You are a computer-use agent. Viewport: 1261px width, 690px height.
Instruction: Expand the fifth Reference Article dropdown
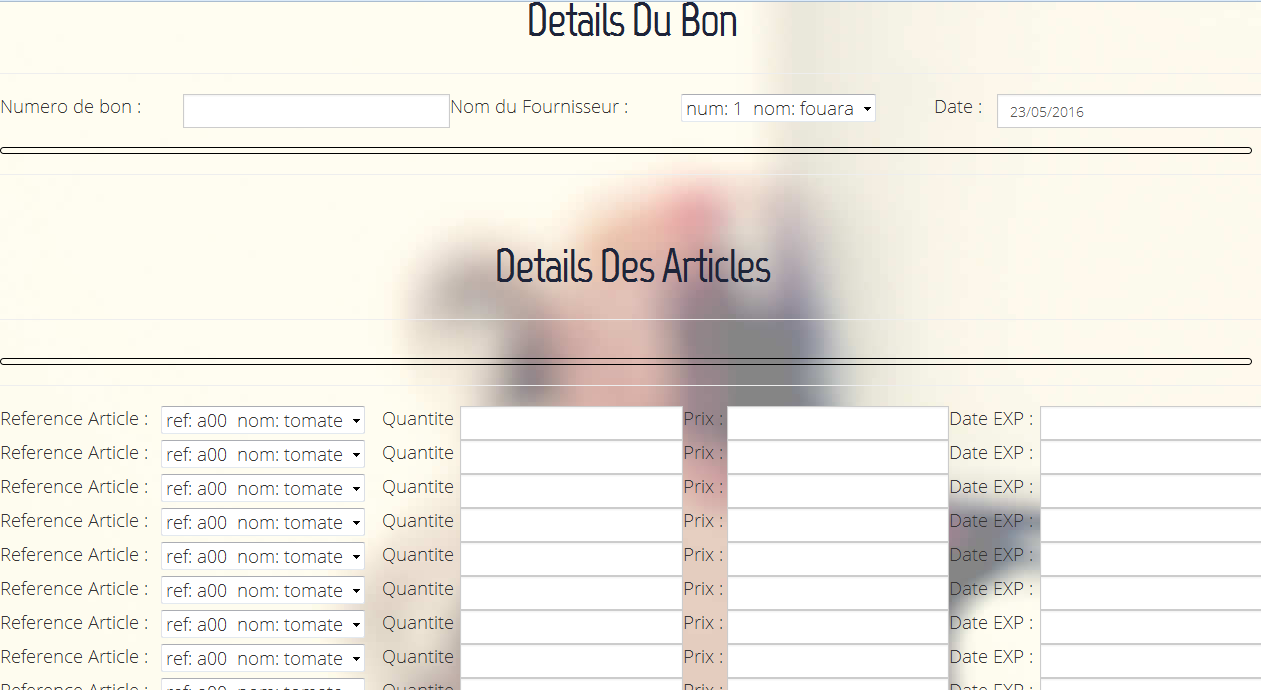(263, 556)
